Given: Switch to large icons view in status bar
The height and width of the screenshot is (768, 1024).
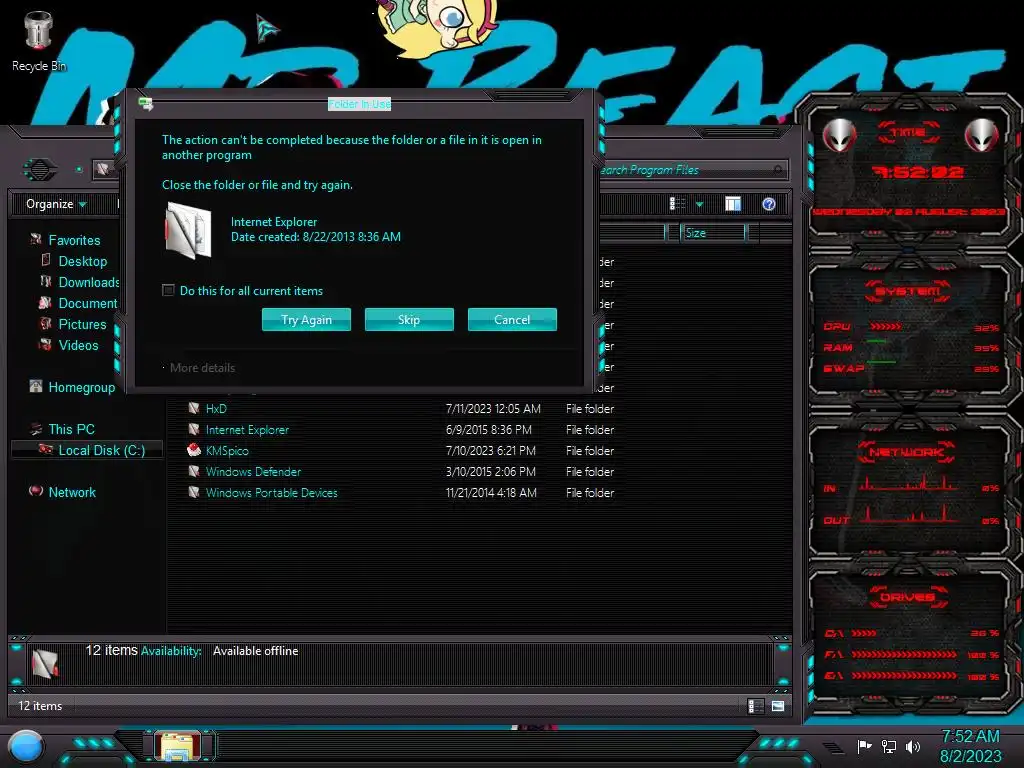Looking at the screenshot, I should pyautogui.click(x=778, y=706).
